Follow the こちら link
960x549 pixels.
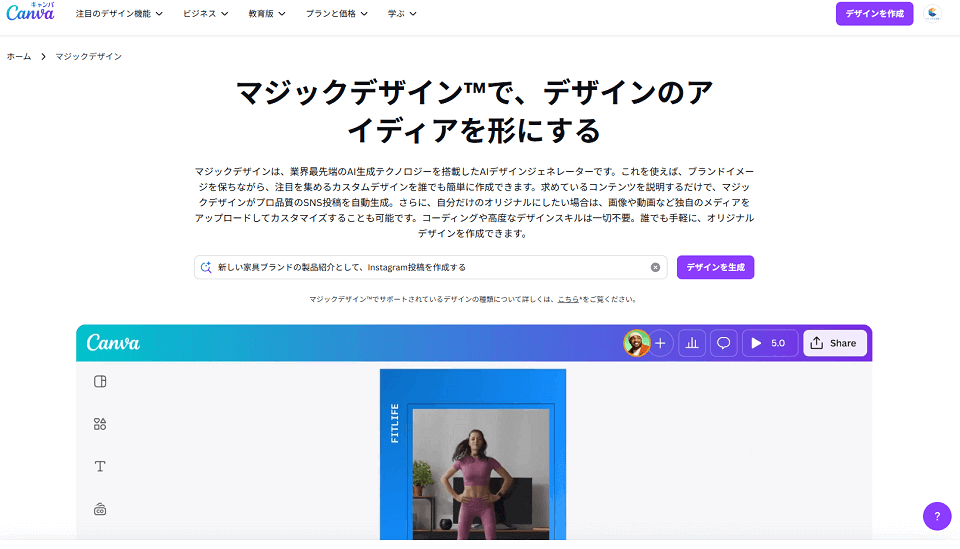tap(568, 299)
